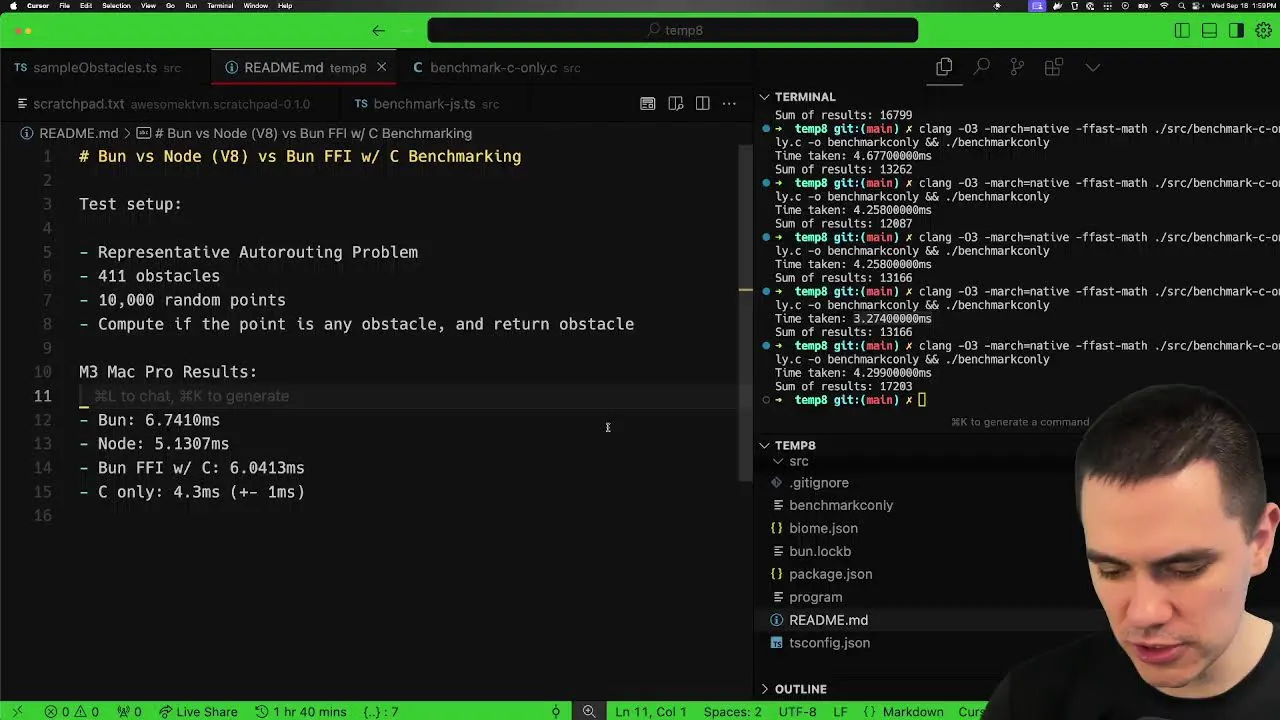
Task: Click the ports forwarded status icon
Action: tap(128, 711)
